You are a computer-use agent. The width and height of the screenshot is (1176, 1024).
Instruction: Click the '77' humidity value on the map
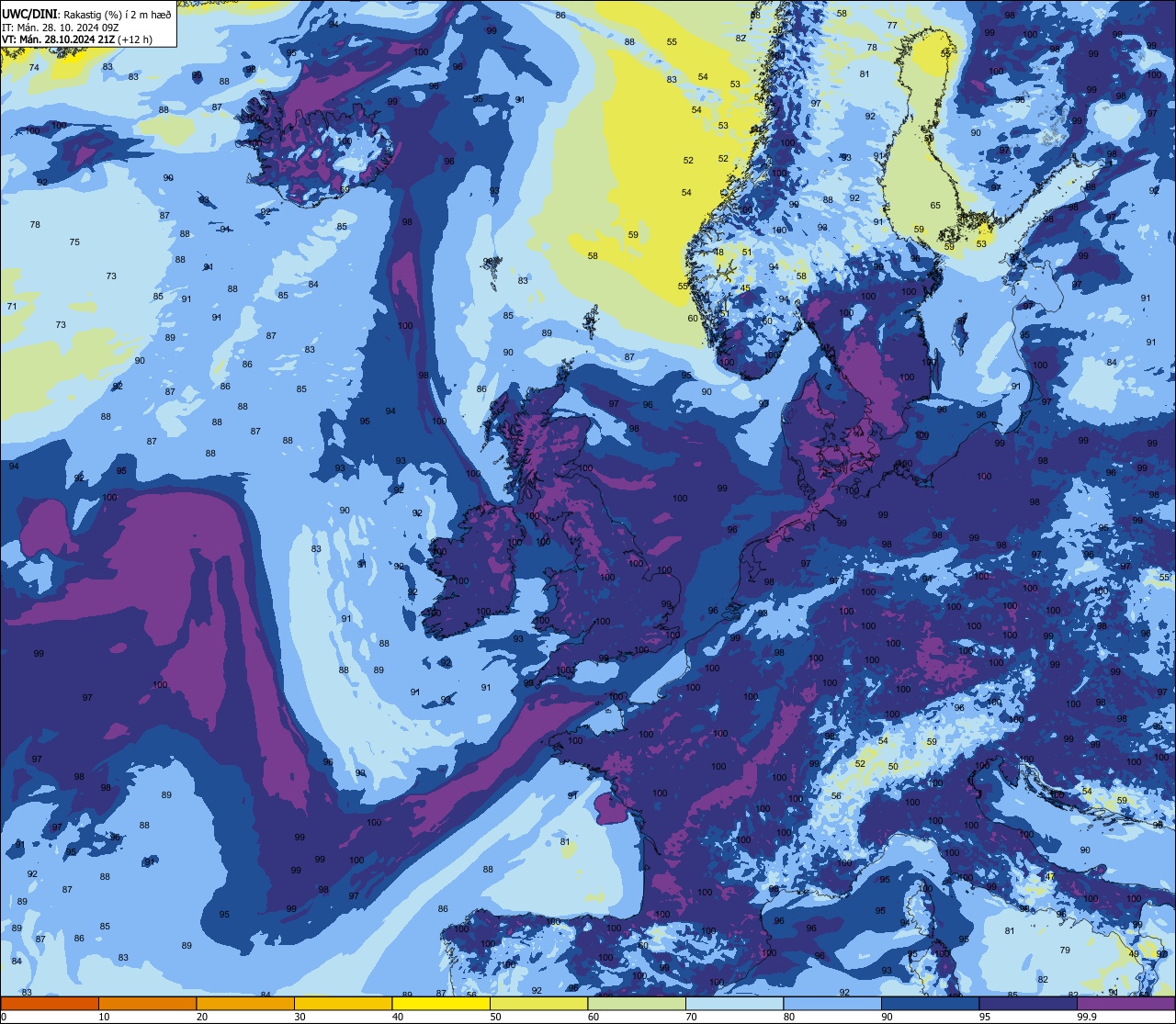click(x=892, y=25)
